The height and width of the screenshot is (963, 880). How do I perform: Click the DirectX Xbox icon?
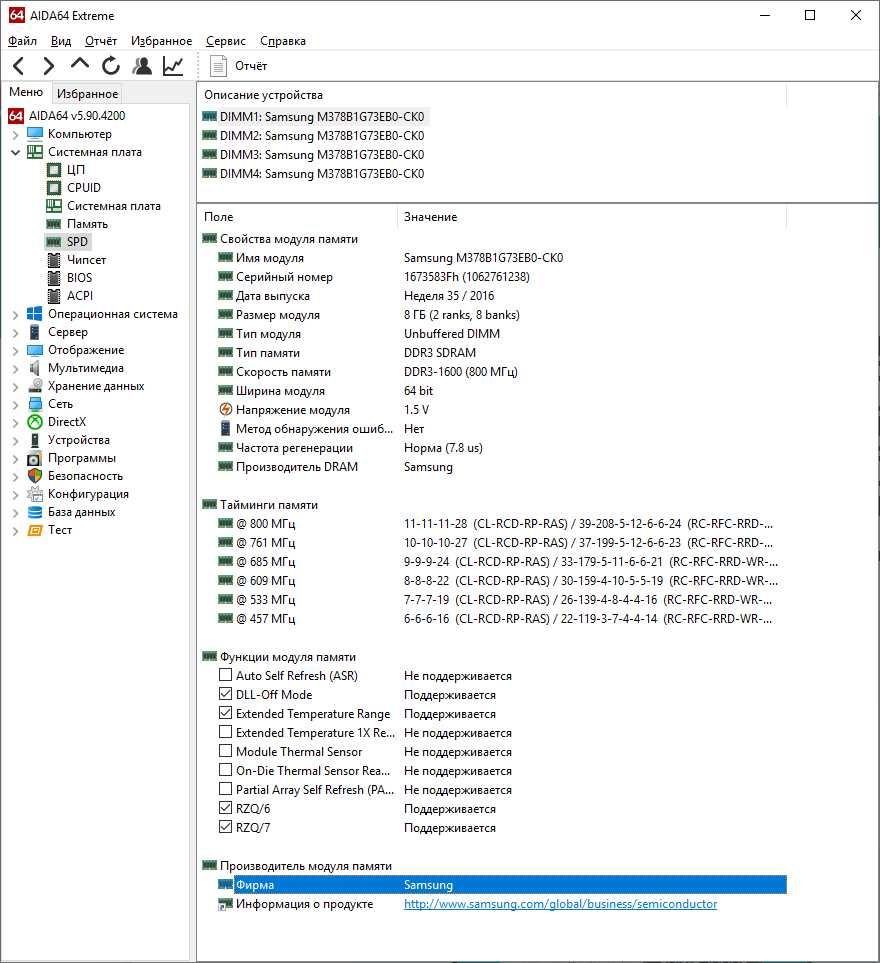click(35, 422)
